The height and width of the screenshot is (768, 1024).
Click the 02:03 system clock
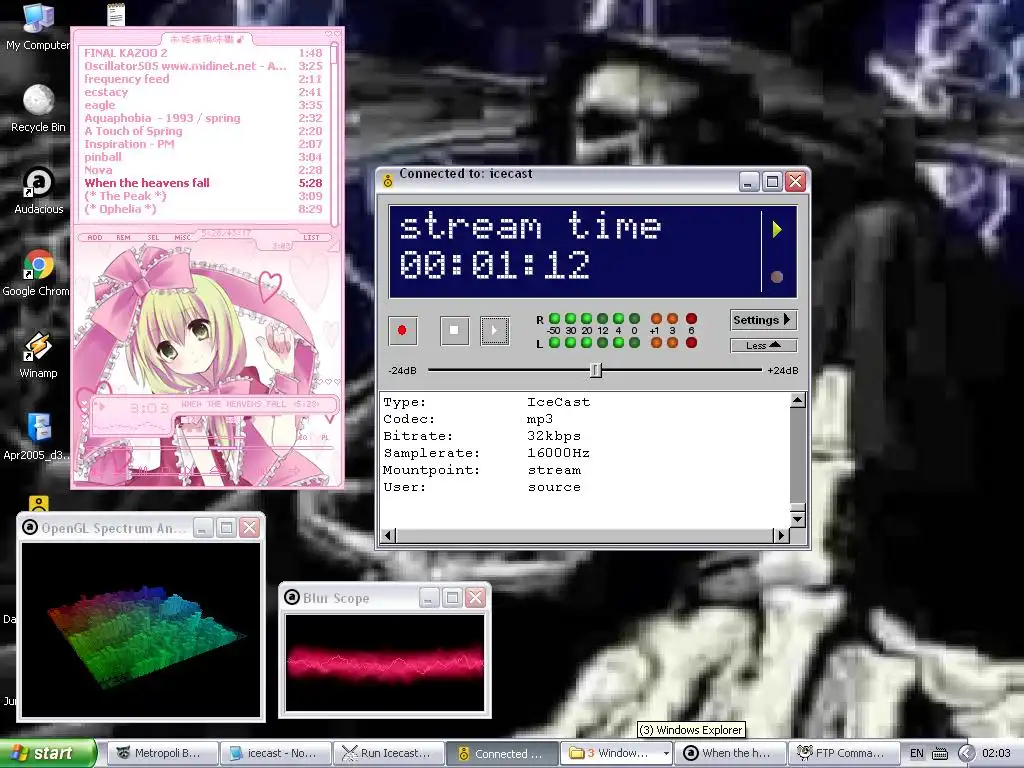(996, 754)
